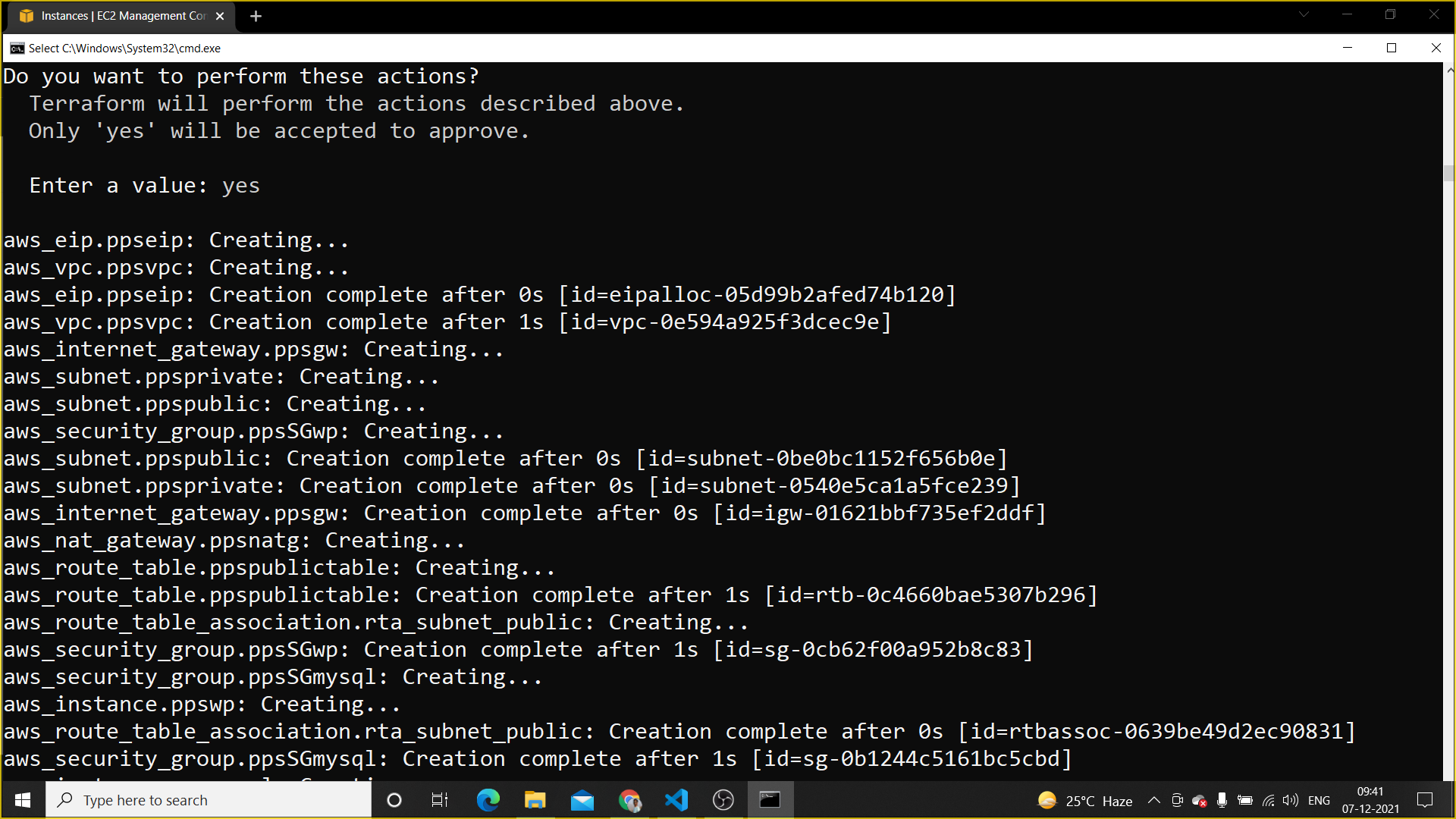Launch the Mail app icon
The width and height of the screenshot is (1456, 819).
click(x=582, y=800)
